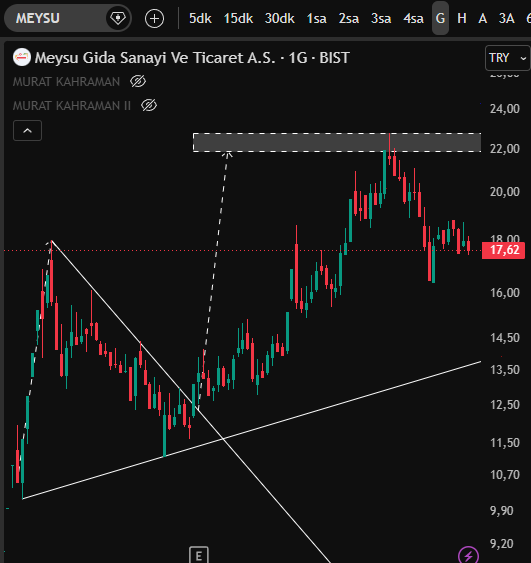This screenshot has height=563, width=531.
Task: Click the 12,50 price axis label
Action: (504, 405)
